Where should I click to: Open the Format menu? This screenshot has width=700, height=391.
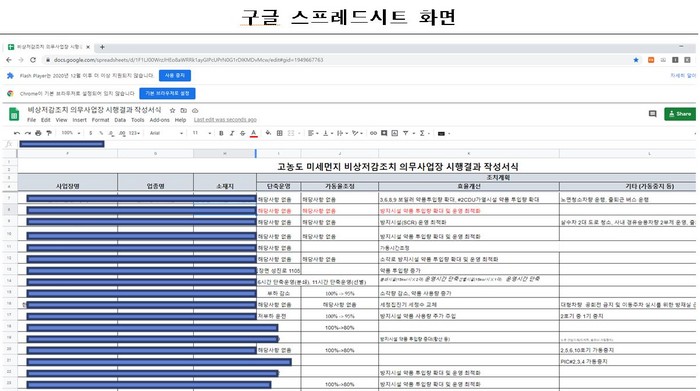[x=100, y=120]
